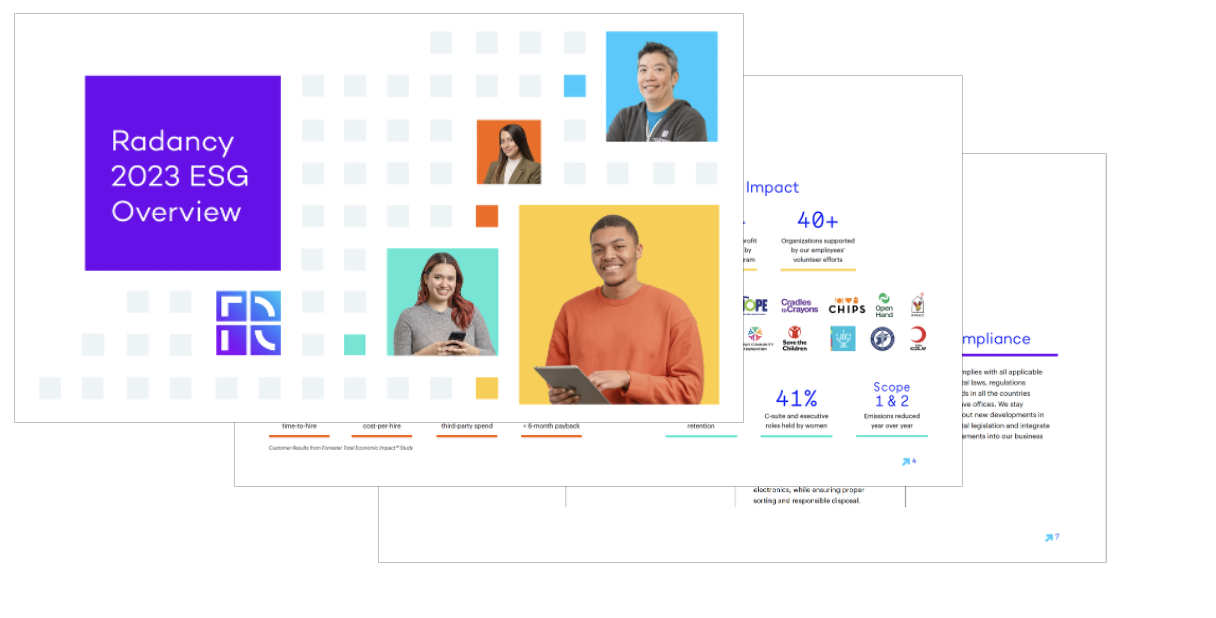Click the Save the Children logo
This screenshot has height=618, width=1216.
pos(795,338)
